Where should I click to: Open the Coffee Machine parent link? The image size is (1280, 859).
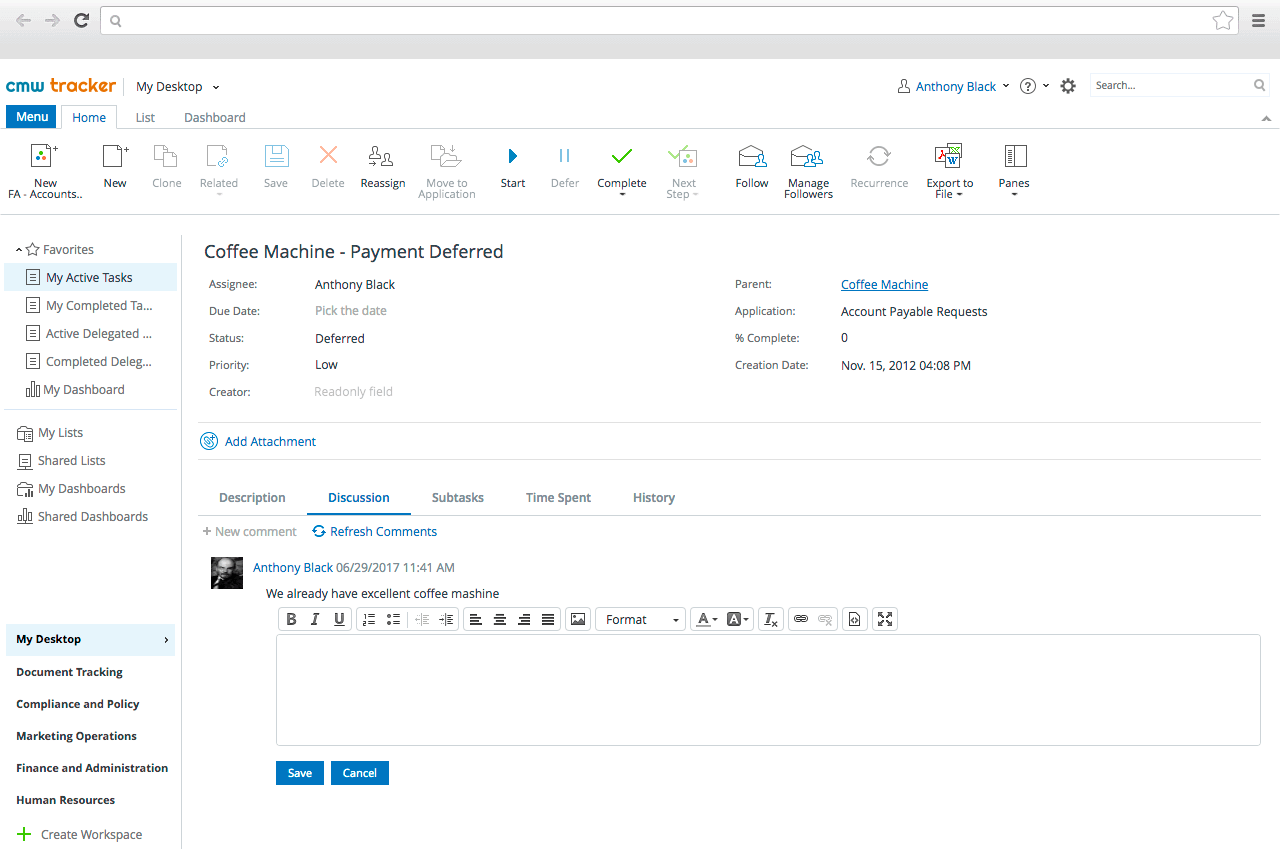coord(884,284)
